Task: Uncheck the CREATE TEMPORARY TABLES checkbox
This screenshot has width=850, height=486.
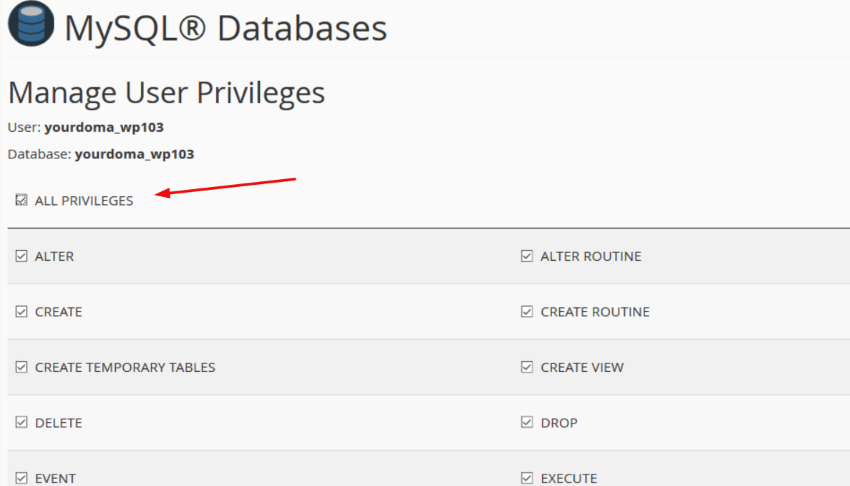Action: tap(21, 367)
